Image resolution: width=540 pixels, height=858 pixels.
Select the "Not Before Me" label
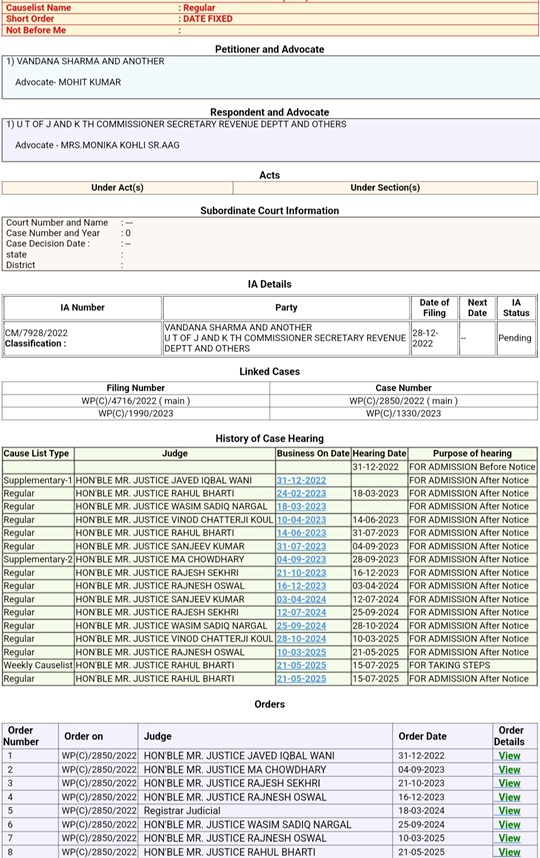(36, 30)
